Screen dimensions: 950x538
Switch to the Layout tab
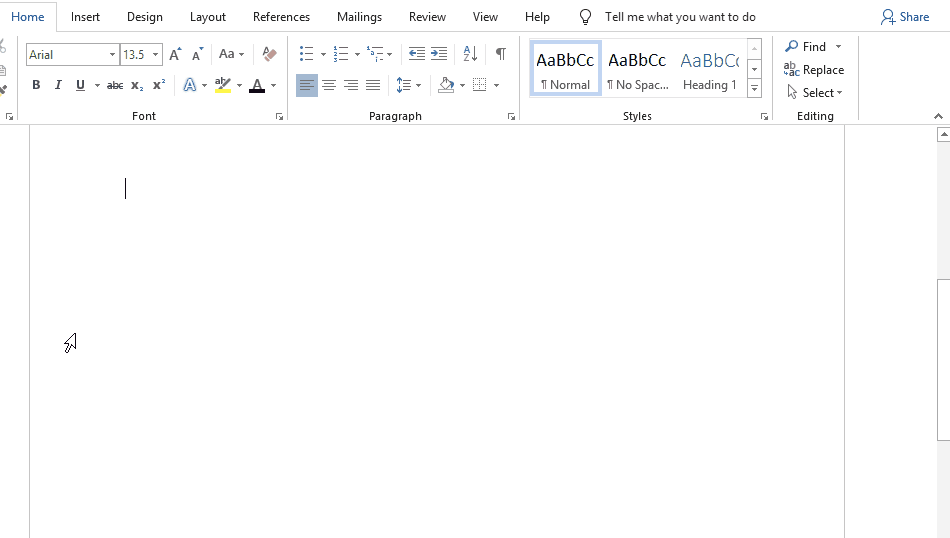[x=208, y=17]
